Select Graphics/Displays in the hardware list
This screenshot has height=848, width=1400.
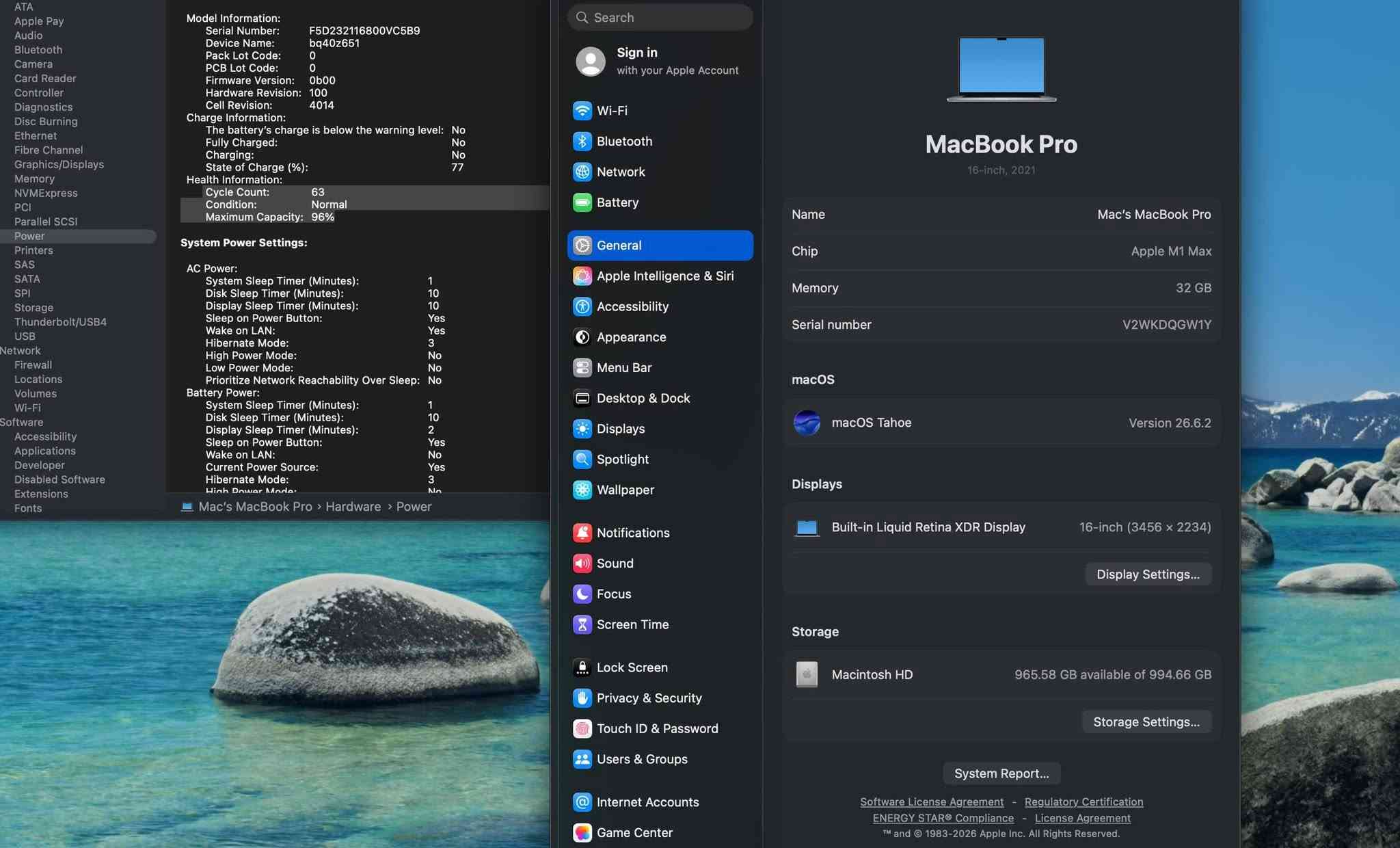pyautogui.click(x=59, y=165)
